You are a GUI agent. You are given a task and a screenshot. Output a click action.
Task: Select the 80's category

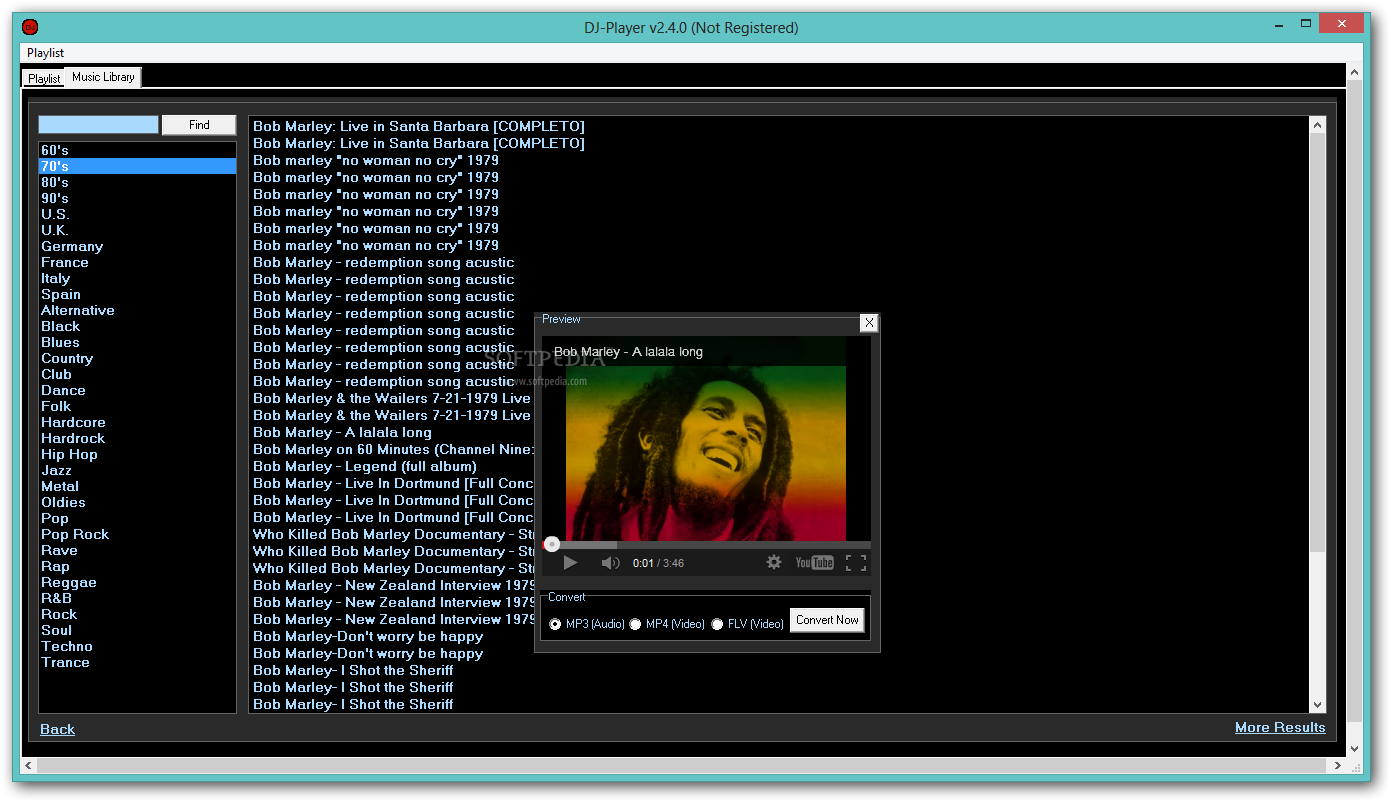click(x=137, y=182)
